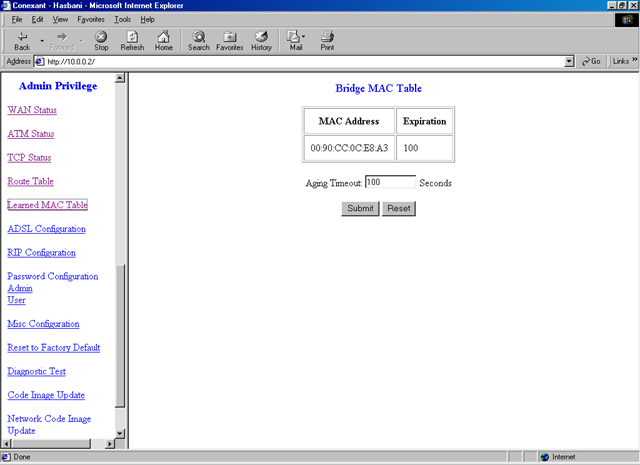Open the Admin password configuration link
The width and height of the screenshot is (640, 465).
(x=20, y=288)
